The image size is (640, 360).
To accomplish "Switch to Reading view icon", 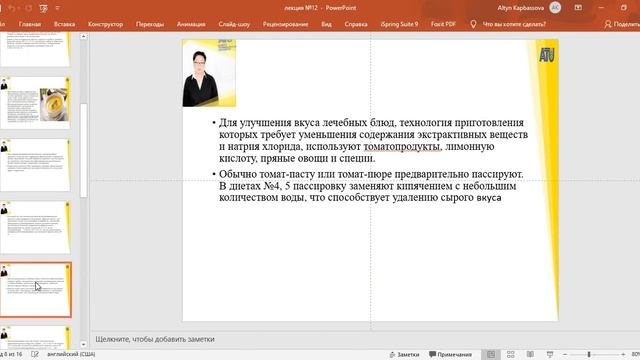I will (530, 354).
